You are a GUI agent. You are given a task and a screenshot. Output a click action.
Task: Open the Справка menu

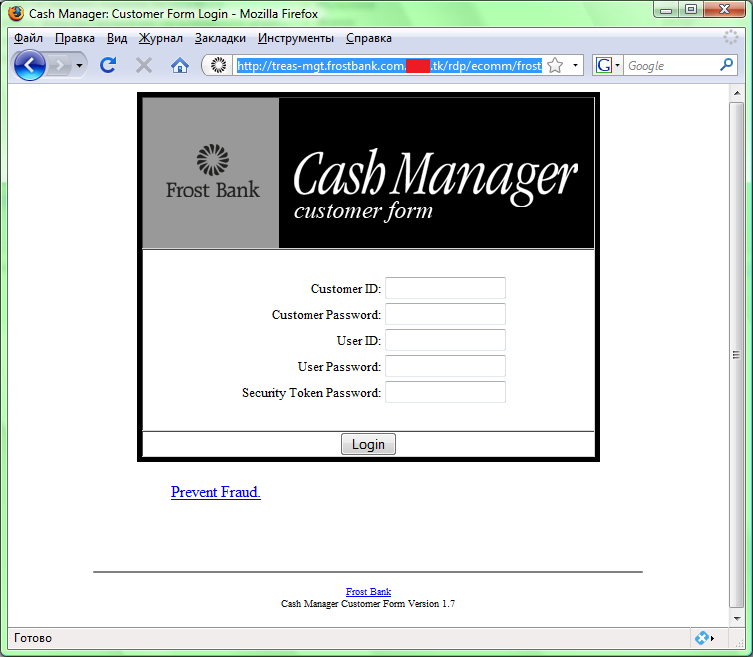click(x=369, y=38)
